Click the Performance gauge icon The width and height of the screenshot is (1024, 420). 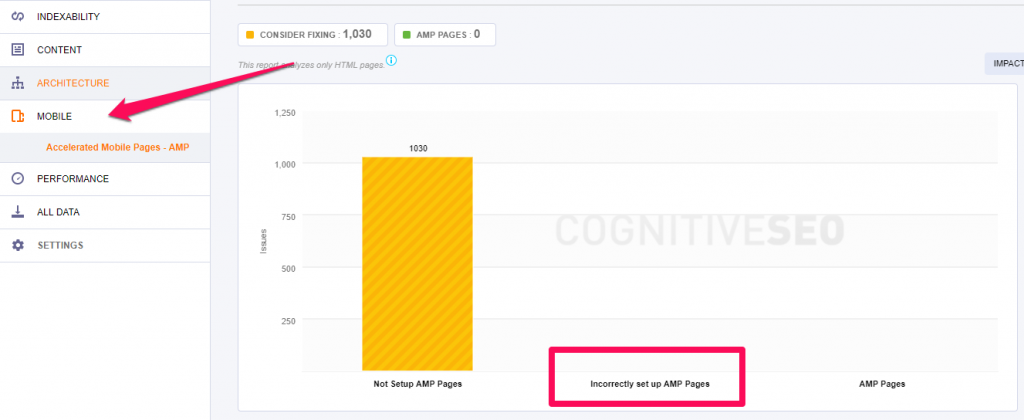pyautogui.click(x=18, y=178)
